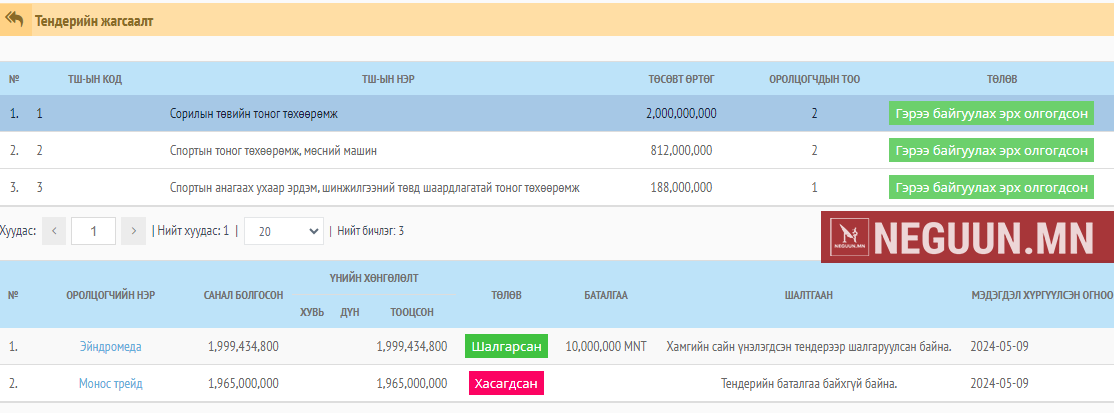Viewport: 1114px width, 413px height.
Task: Click the ОРОЛЦОГЧИЙН НЭР column header
Action: point(110,295)
